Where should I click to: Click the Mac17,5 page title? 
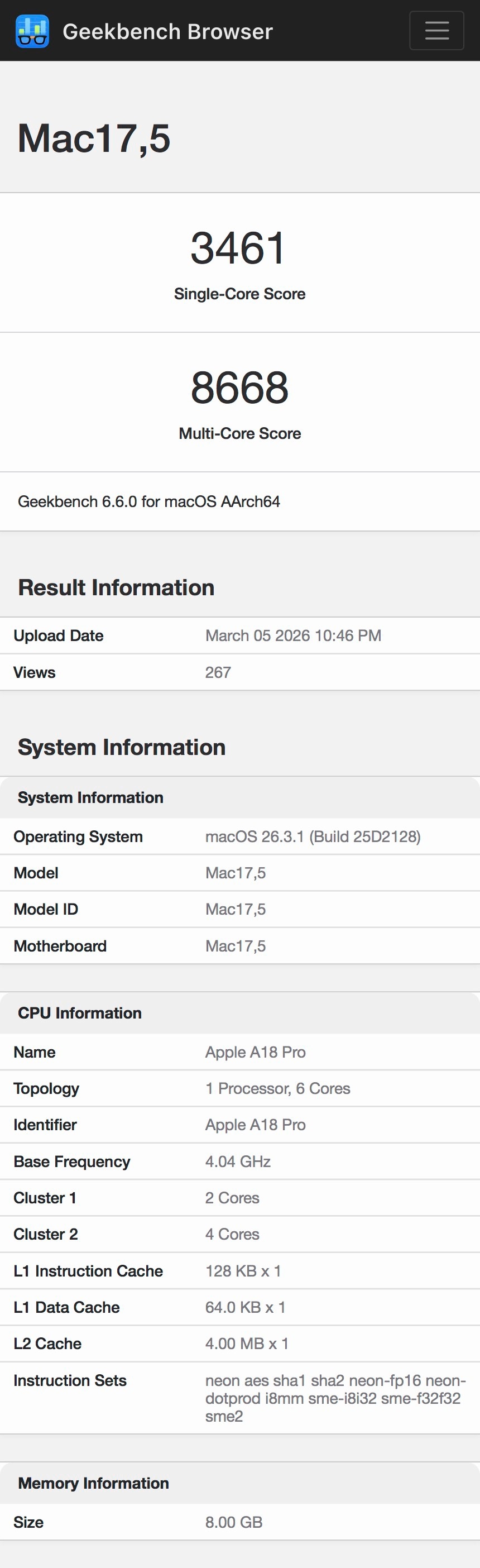(94, 138)
